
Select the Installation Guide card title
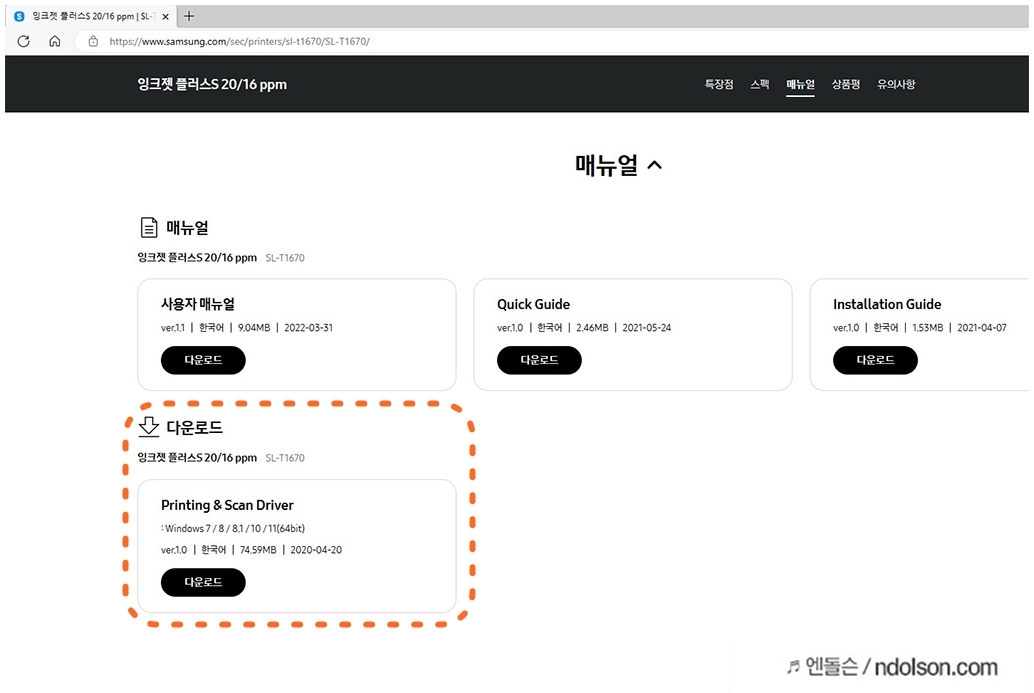click(887, 304)
